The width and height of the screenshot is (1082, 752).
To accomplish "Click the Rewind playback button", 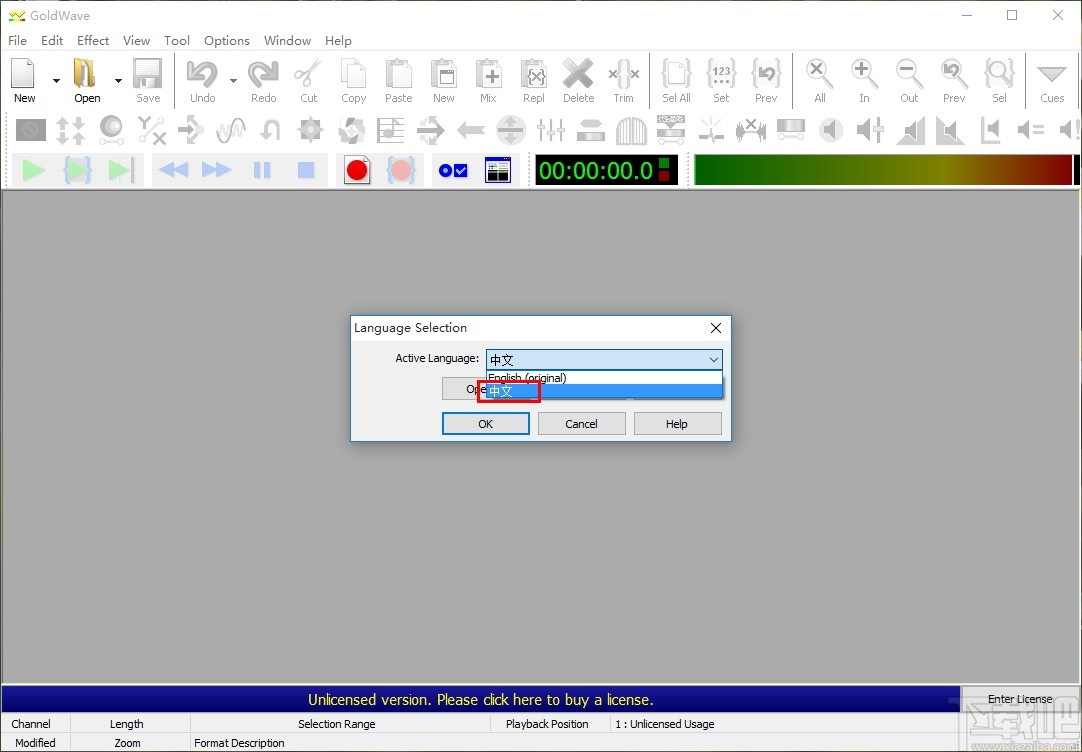I will [x=173, y=170].
